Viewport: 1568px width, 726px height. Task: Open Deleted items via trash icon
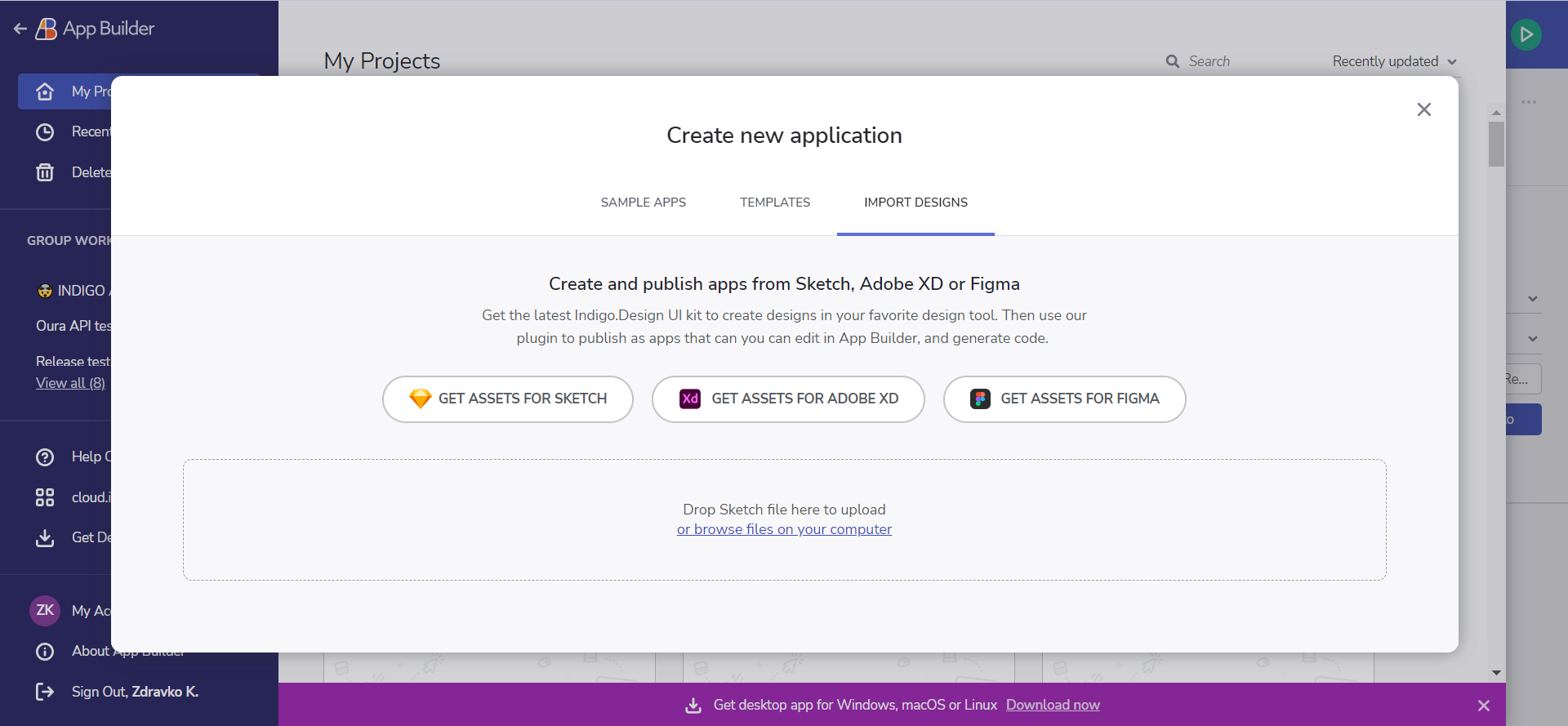pyautogui.click(x=45, y=172)
